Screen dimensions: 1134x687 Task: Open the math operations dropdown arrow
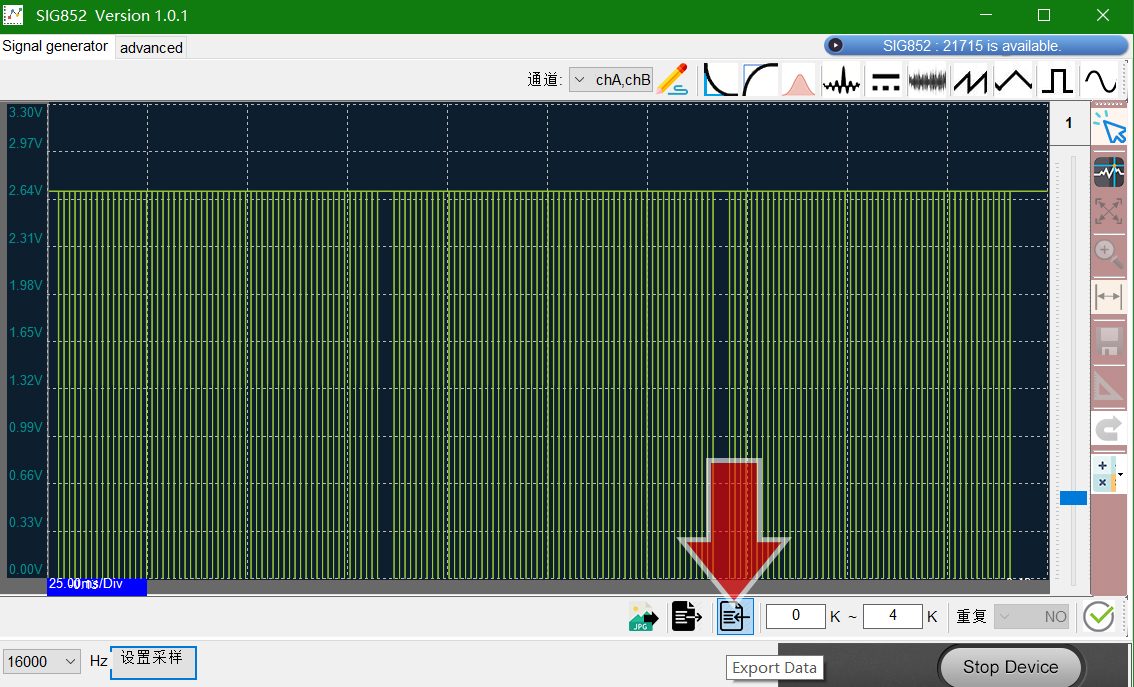coord(1120,474)
